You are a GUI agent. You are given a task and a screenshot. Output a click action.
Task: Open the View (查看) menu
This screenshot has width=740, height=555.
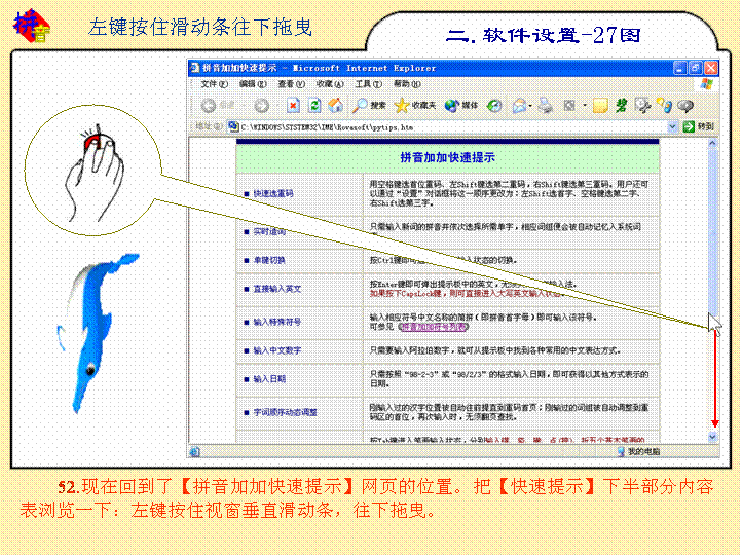coord(291,84)
